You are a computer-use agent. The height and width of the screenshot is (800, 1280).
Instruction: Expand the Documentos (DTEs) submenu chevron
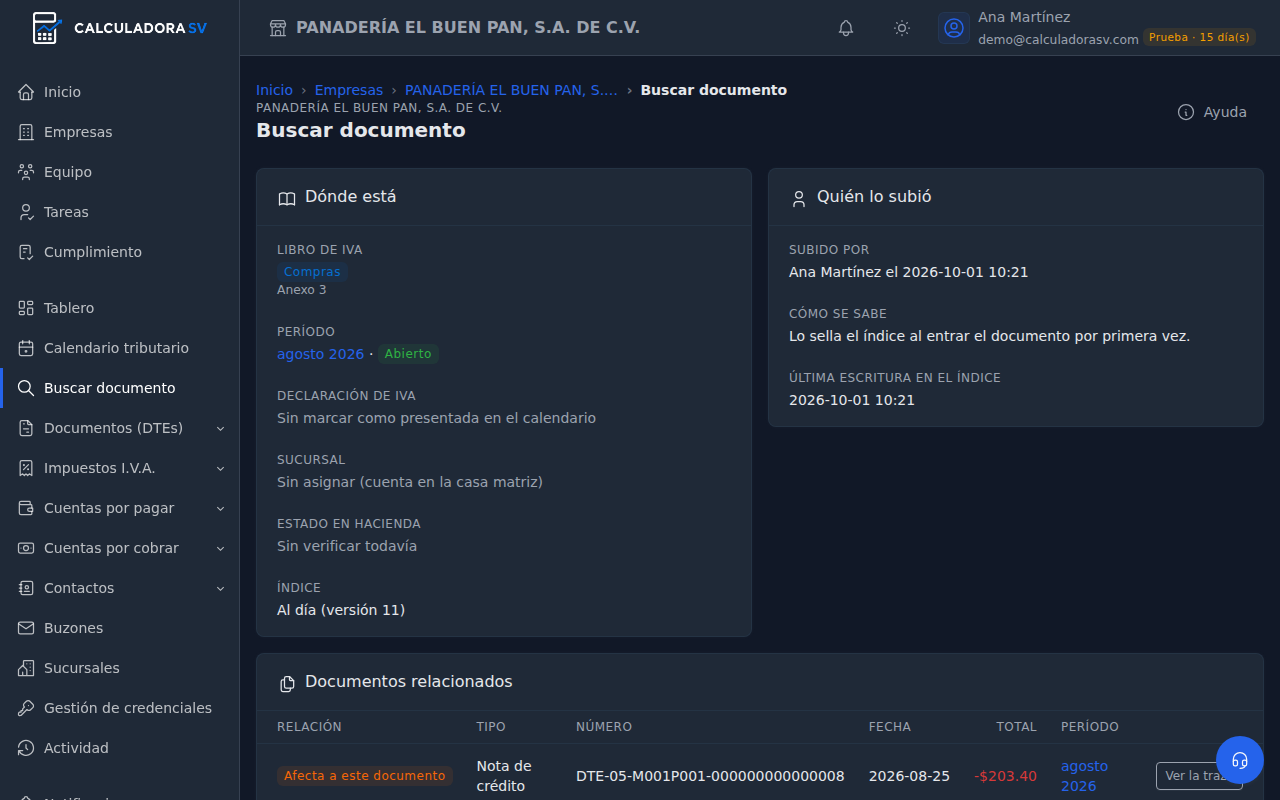pyautogui.click(x=220, y=428)
